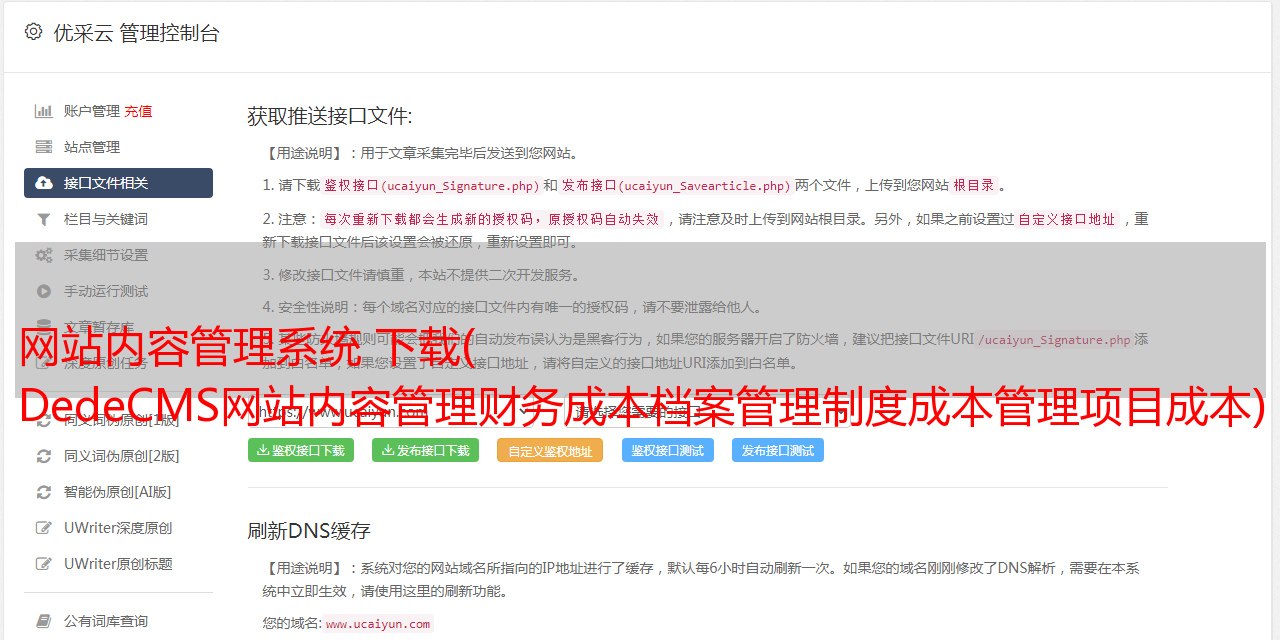Click the highlighted 根目录 text
Viewport: 1280px width, 640px height.
(974, 185)
